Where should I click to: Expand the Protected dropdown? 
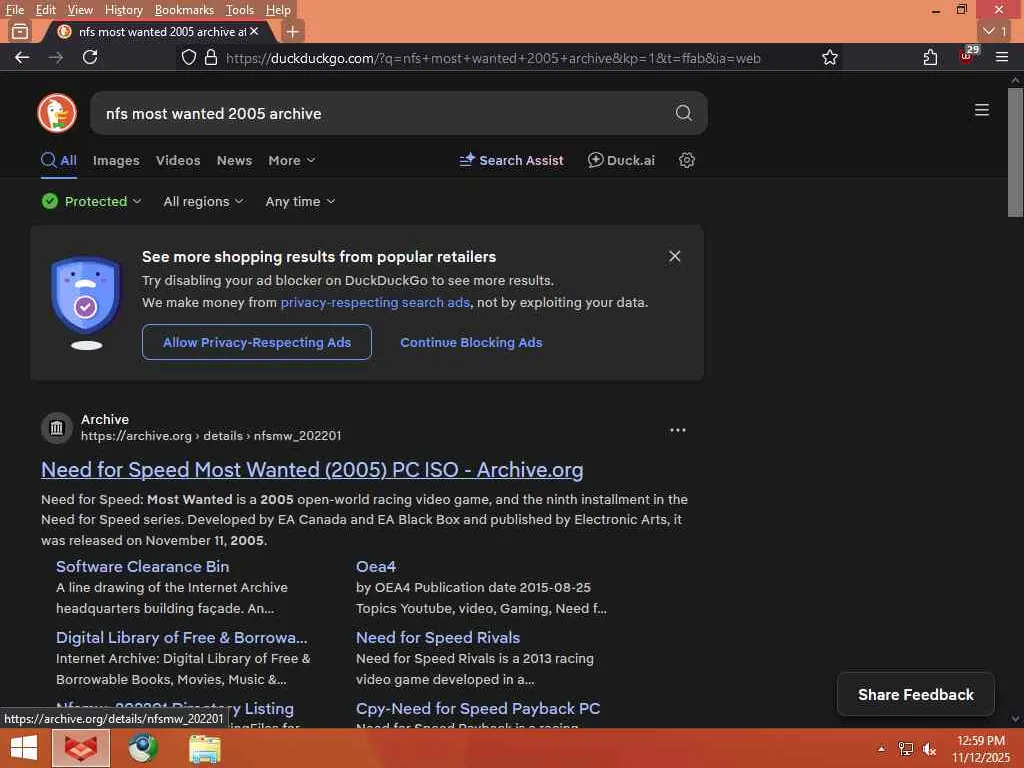[91, 201]
